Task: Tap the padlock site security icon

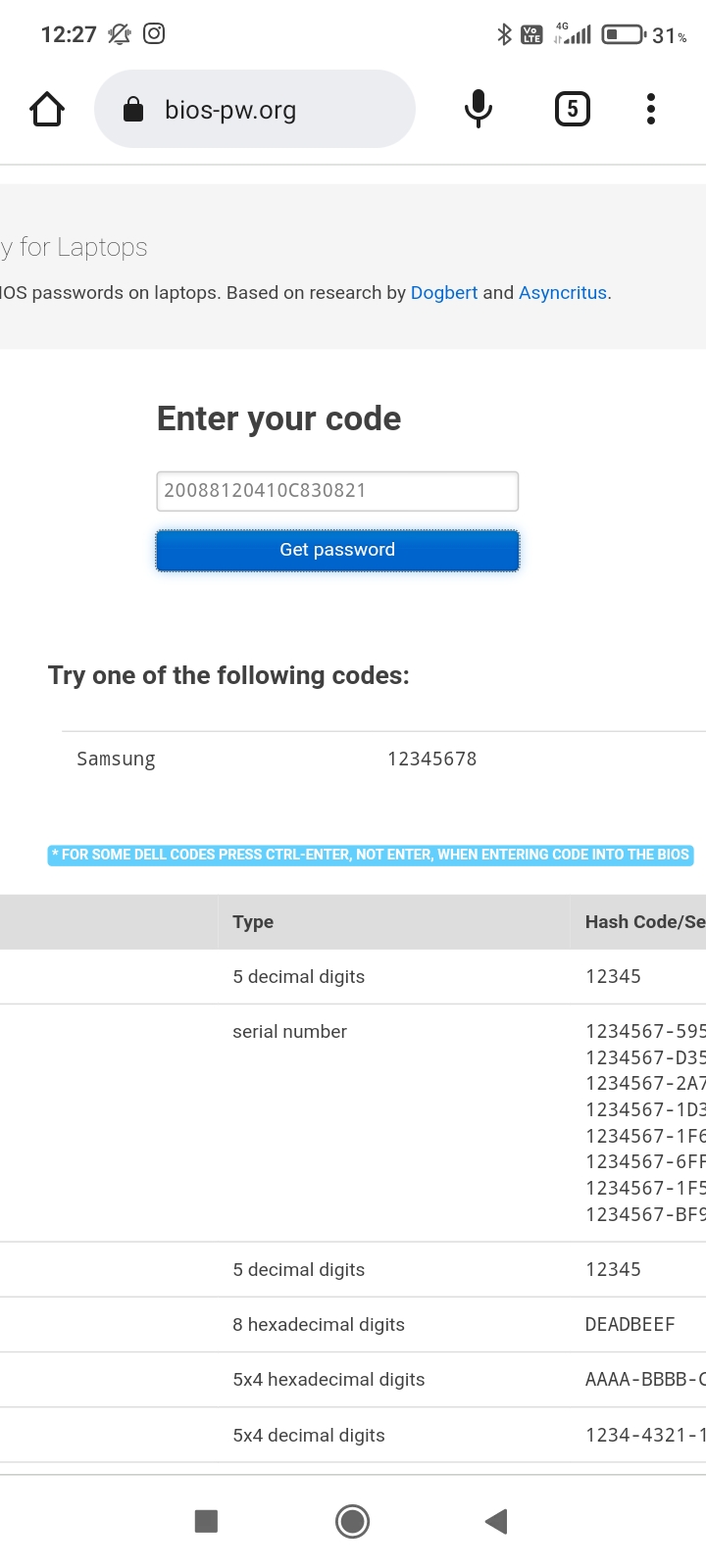Action: click(133, 111)
